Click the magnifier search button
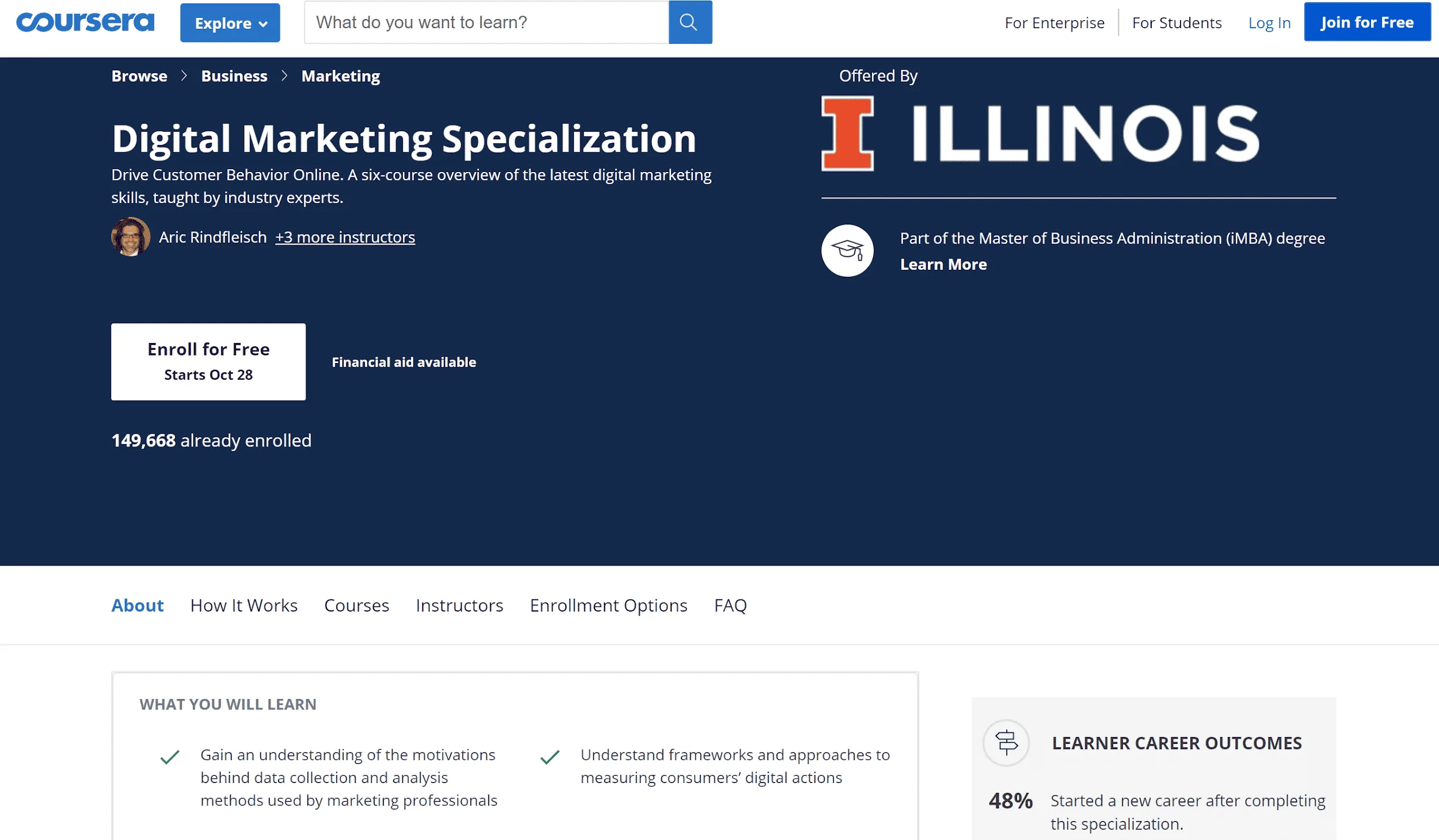 point(690,22)
